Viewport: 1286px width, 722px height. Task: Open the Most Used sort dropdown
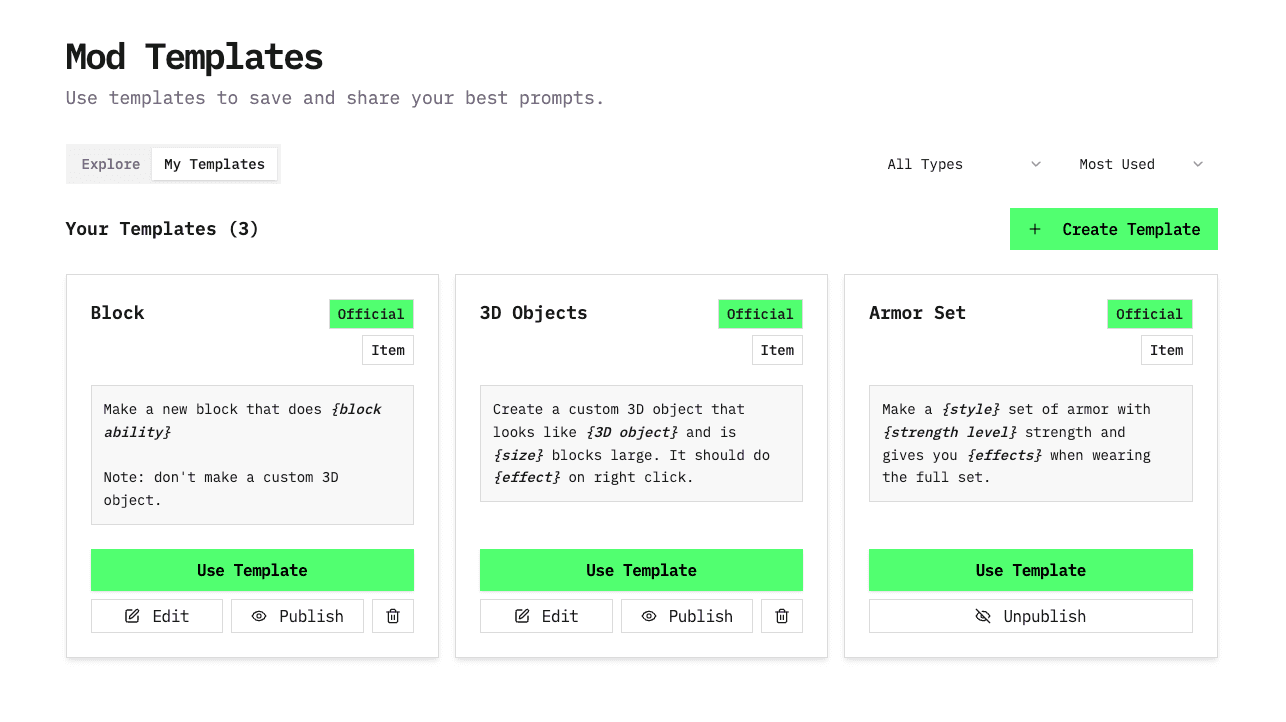[x=1140, y=164]
